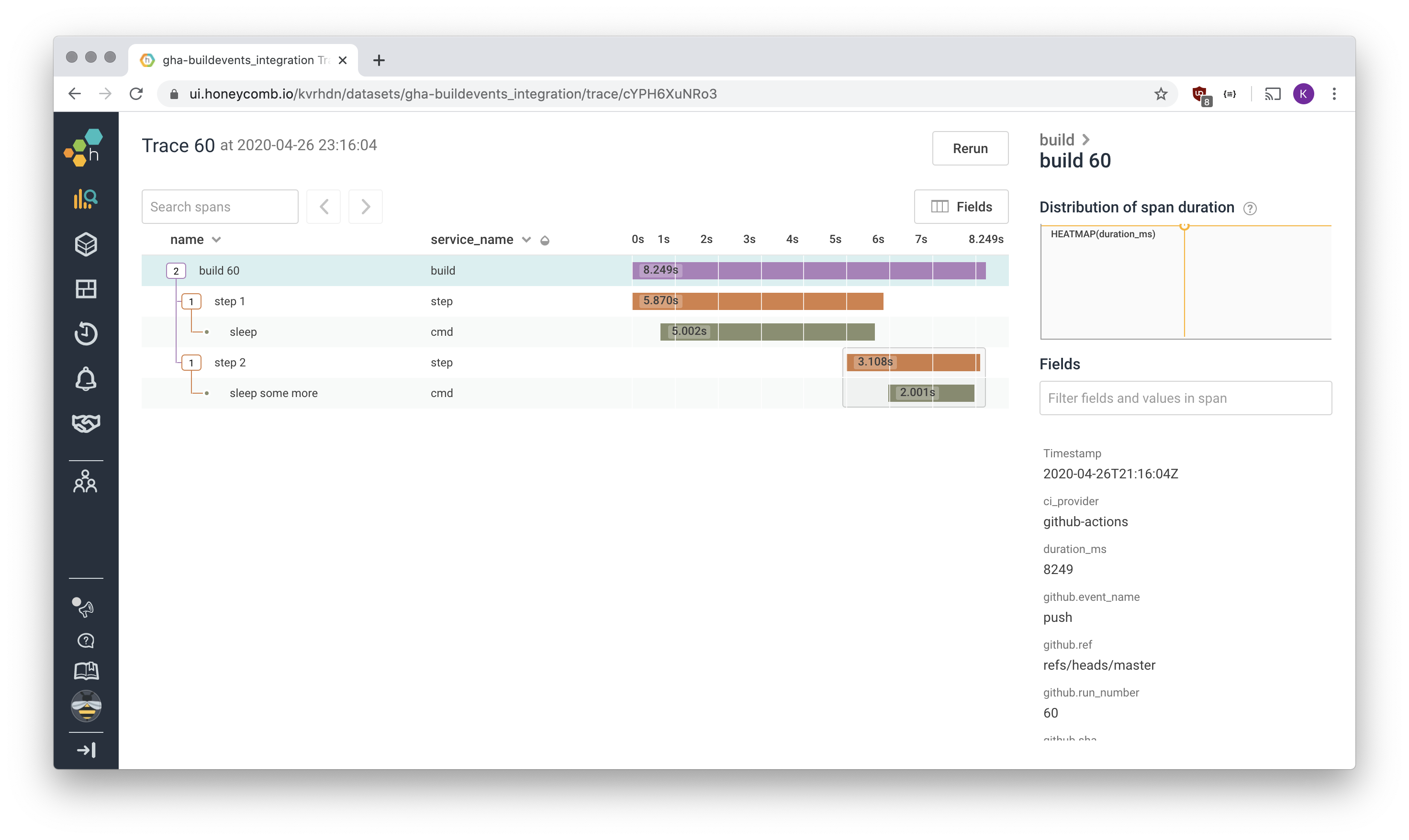Screen dimensions: 1409x840
Task: Click the help question mark sidebar icon
Action: [86, 641]
